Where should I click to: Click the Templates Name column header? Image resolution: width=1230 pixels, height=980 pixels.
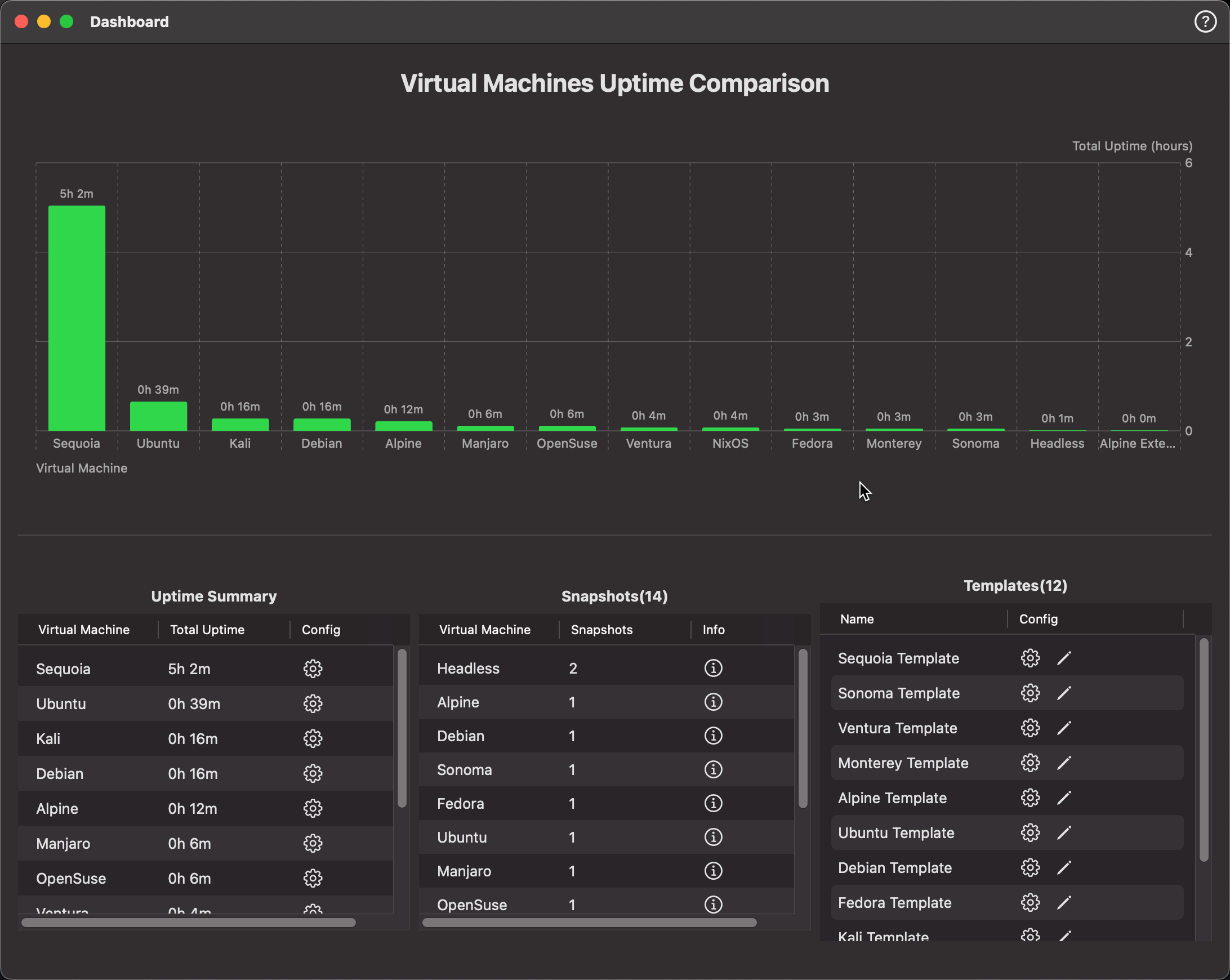pos(857,619)
